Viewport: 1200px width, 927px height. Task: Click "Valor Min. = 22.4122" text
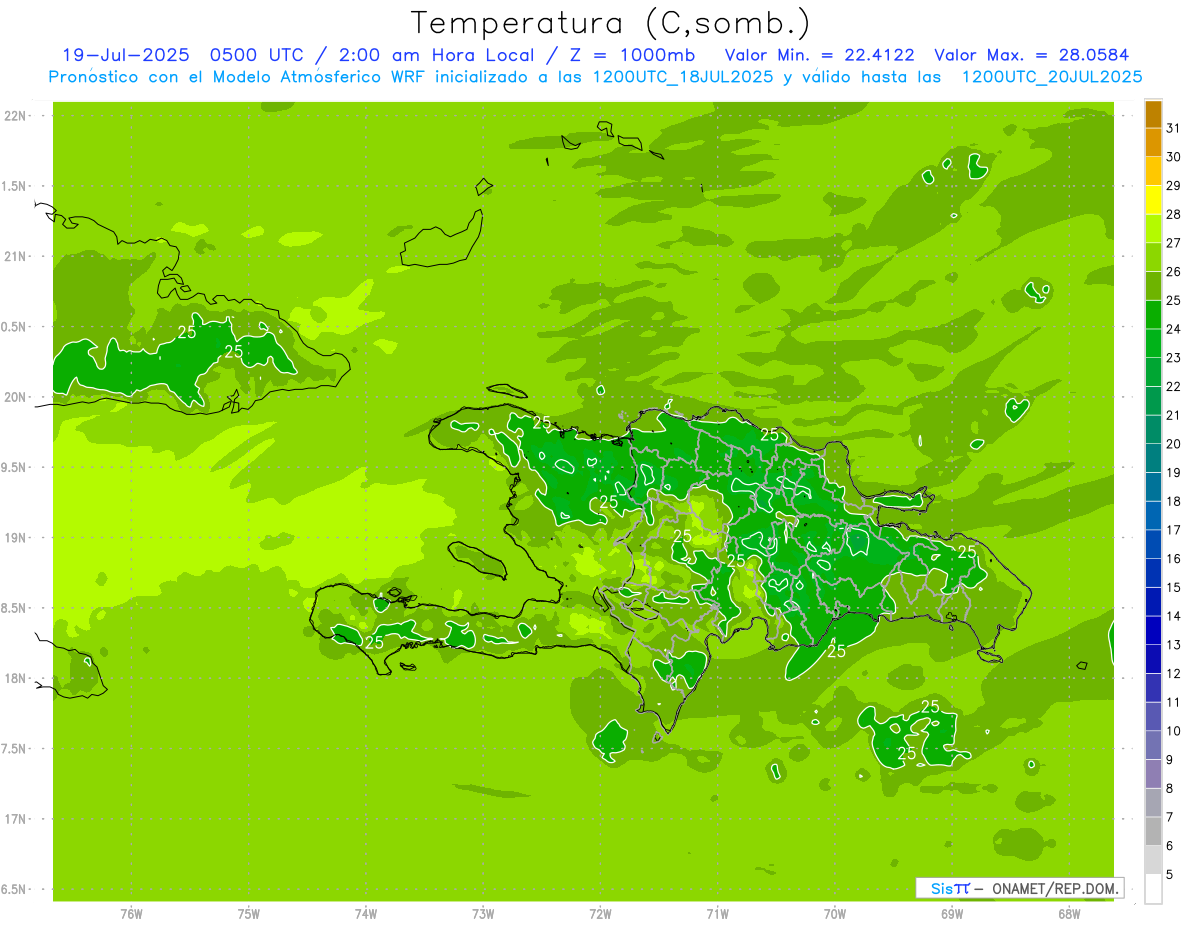(x=819, y=55)
